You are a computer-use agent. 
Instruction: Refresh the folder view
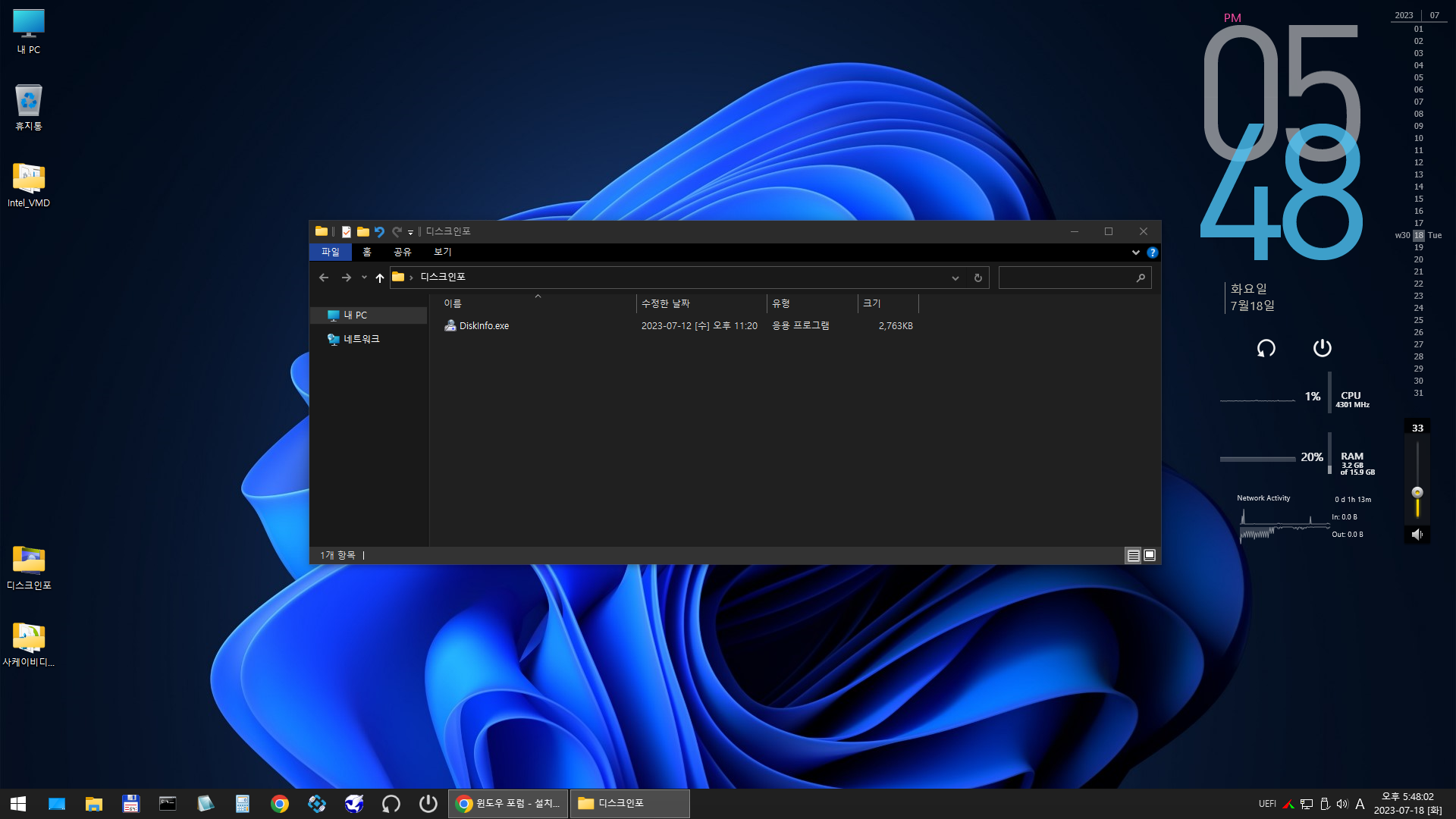tap(978, 278)
